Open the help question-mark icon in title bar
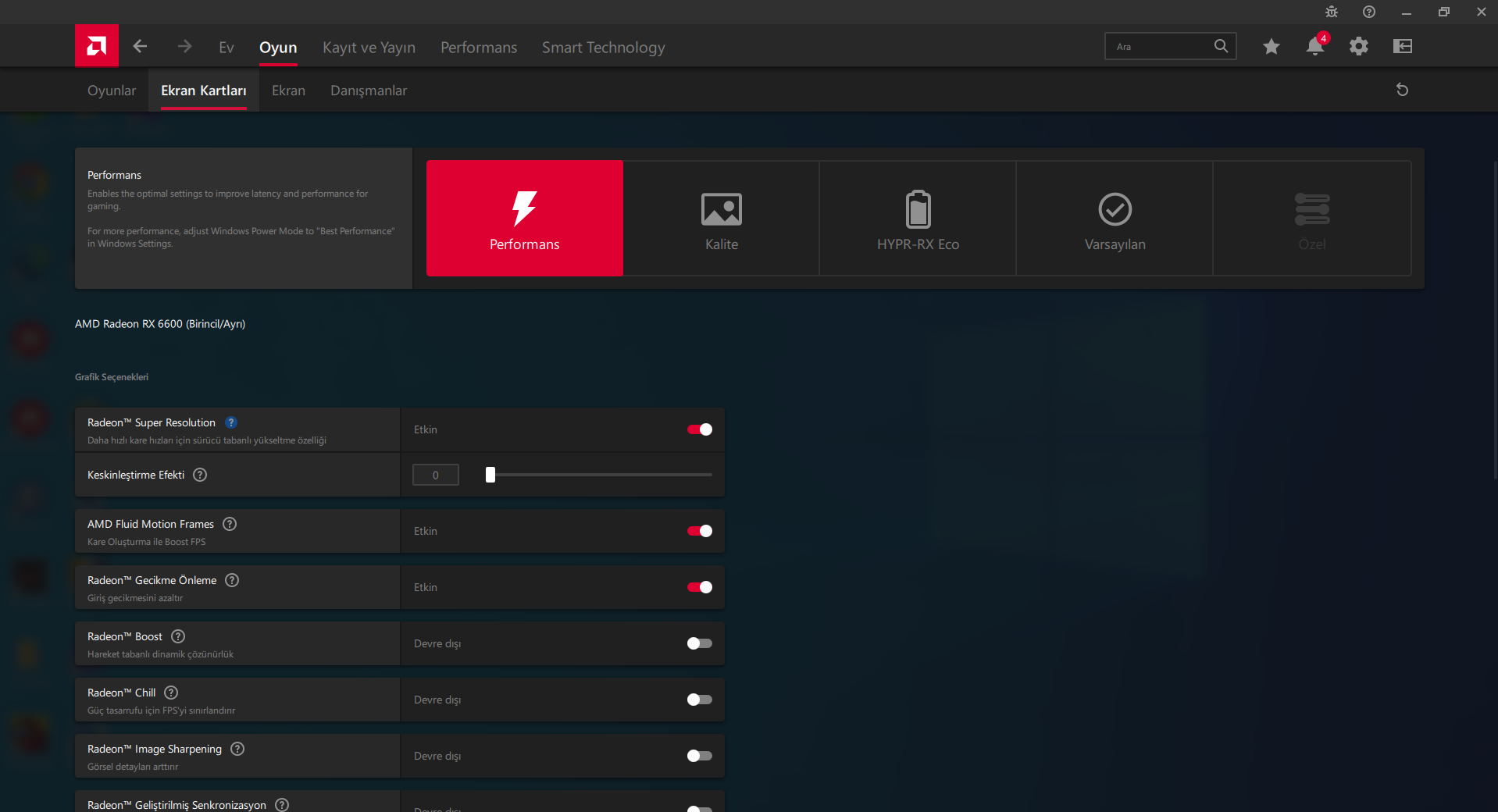 pyautogui.click(x=1369, y=12)
